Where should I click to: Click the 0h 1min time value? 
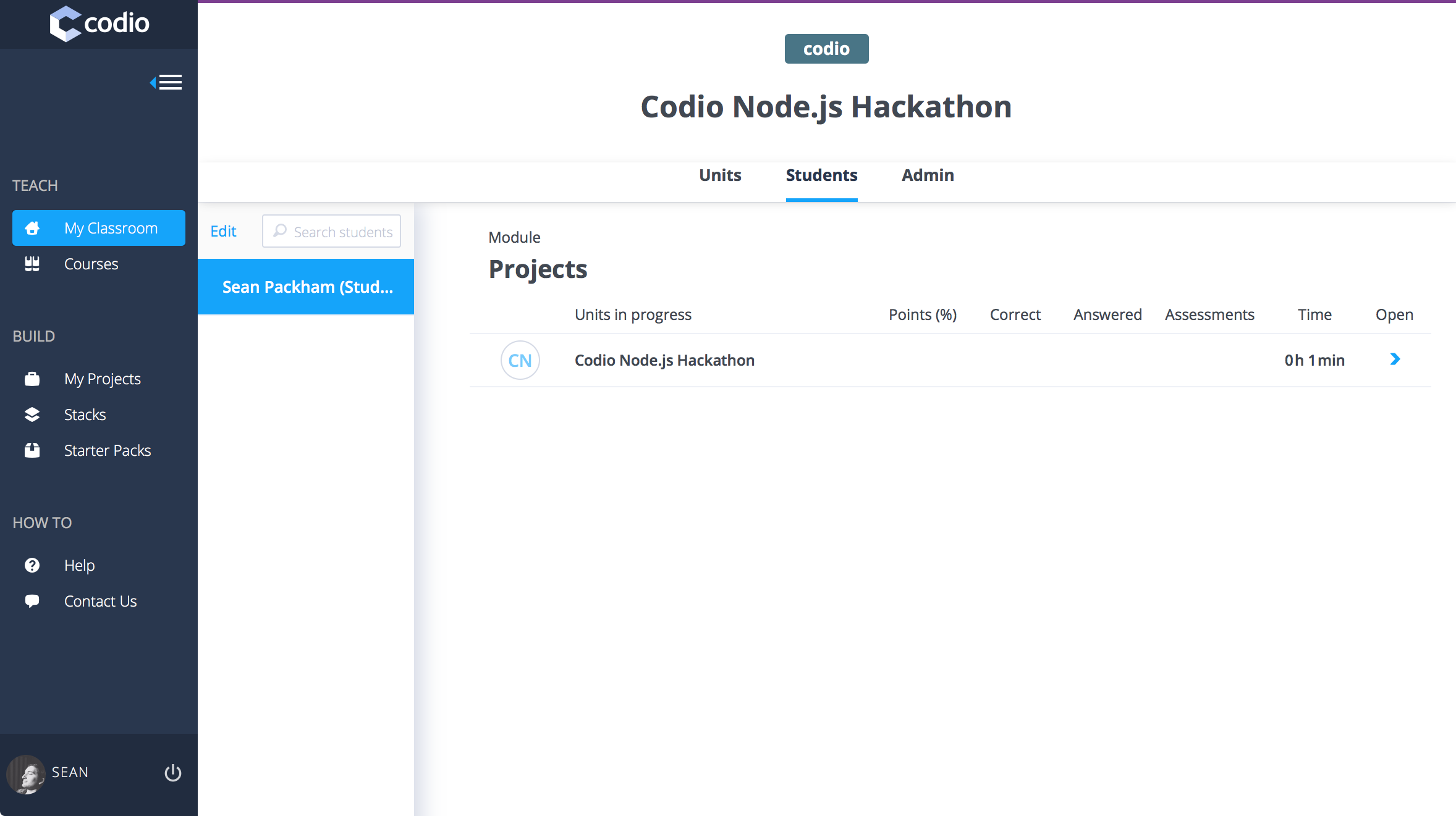pos(1314,360)
